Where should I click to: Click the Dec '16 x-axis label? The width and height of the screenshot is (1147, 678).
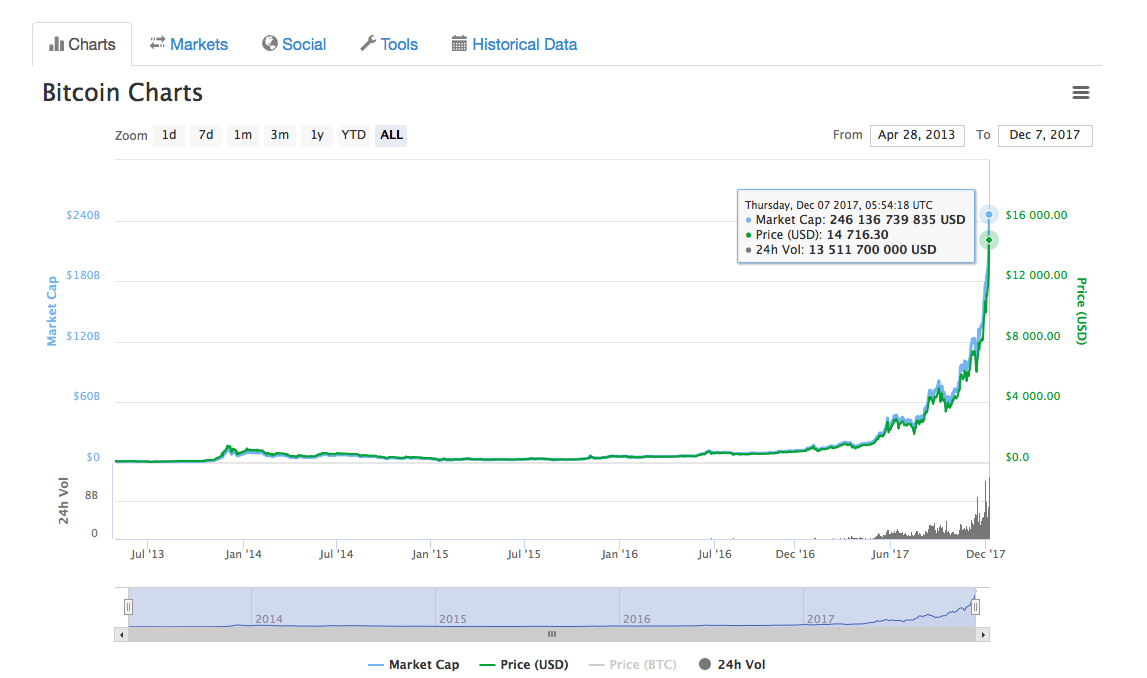point(795,554)
